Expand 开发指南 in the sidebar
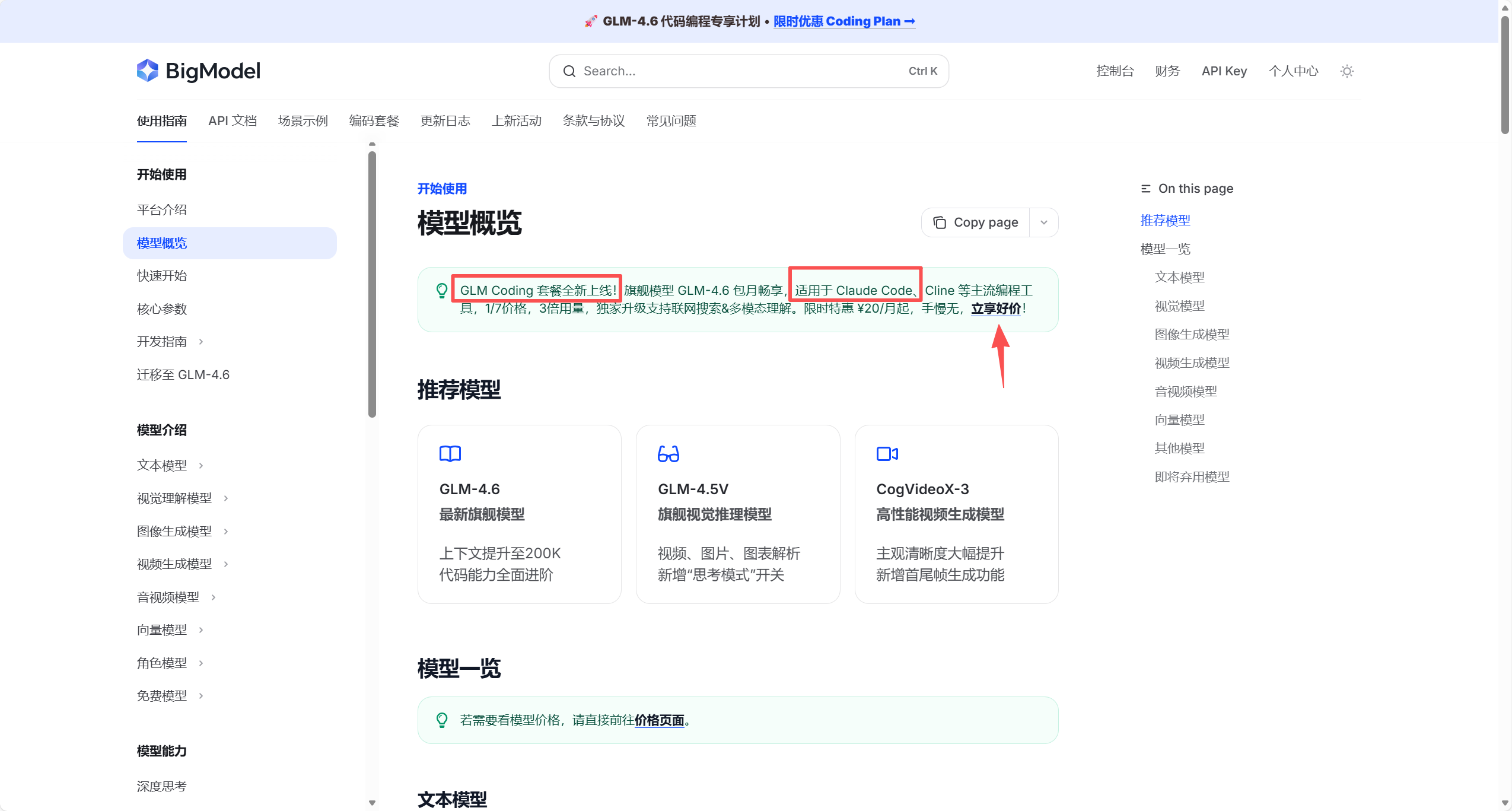The width and height of the screenshot is (1512, 811). coord(201,342)
